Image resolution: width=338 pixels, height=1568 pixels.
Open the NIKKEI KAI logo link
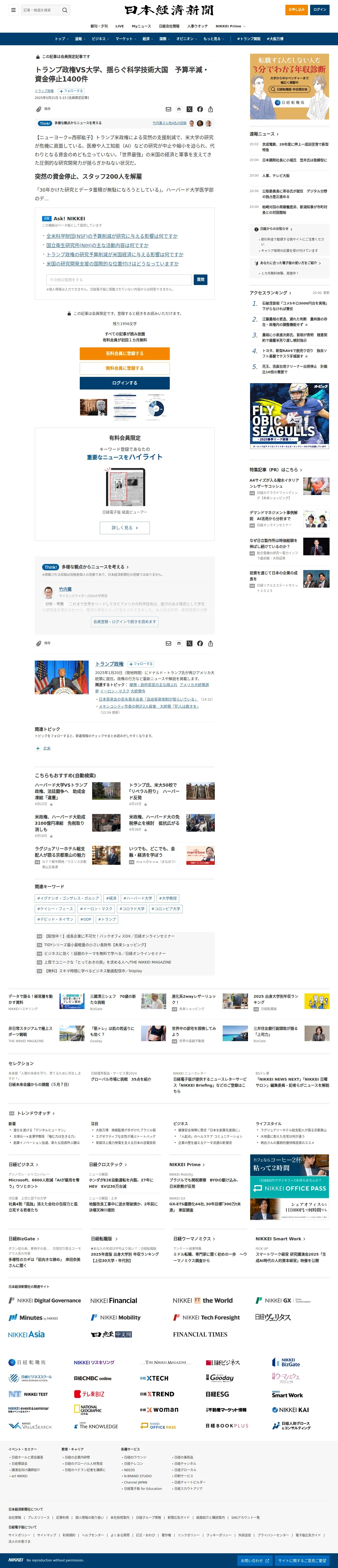291,1410
